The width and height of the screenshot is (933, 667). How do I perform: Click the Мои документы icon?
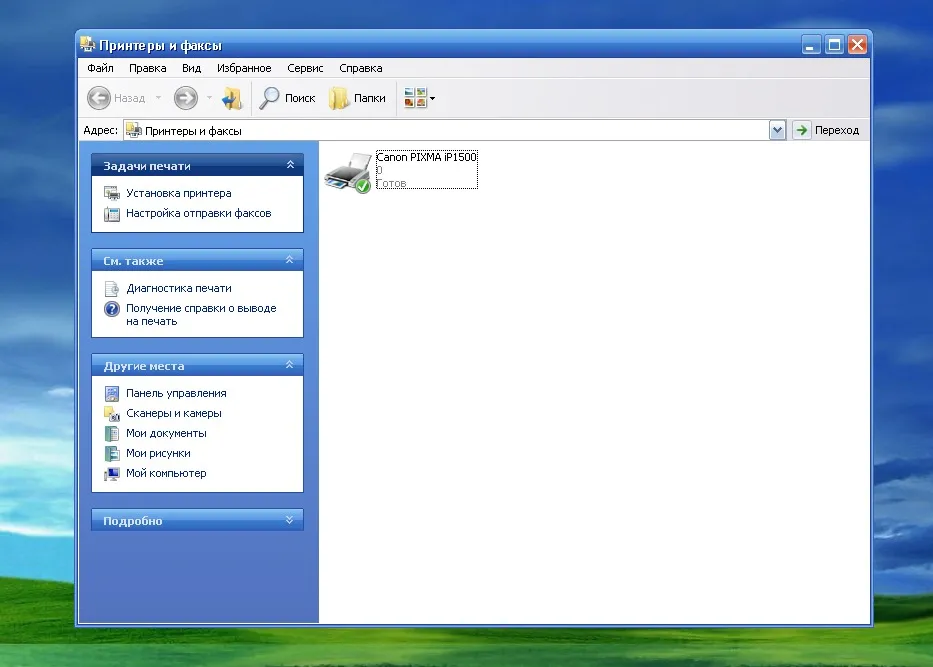pos(111,433)
